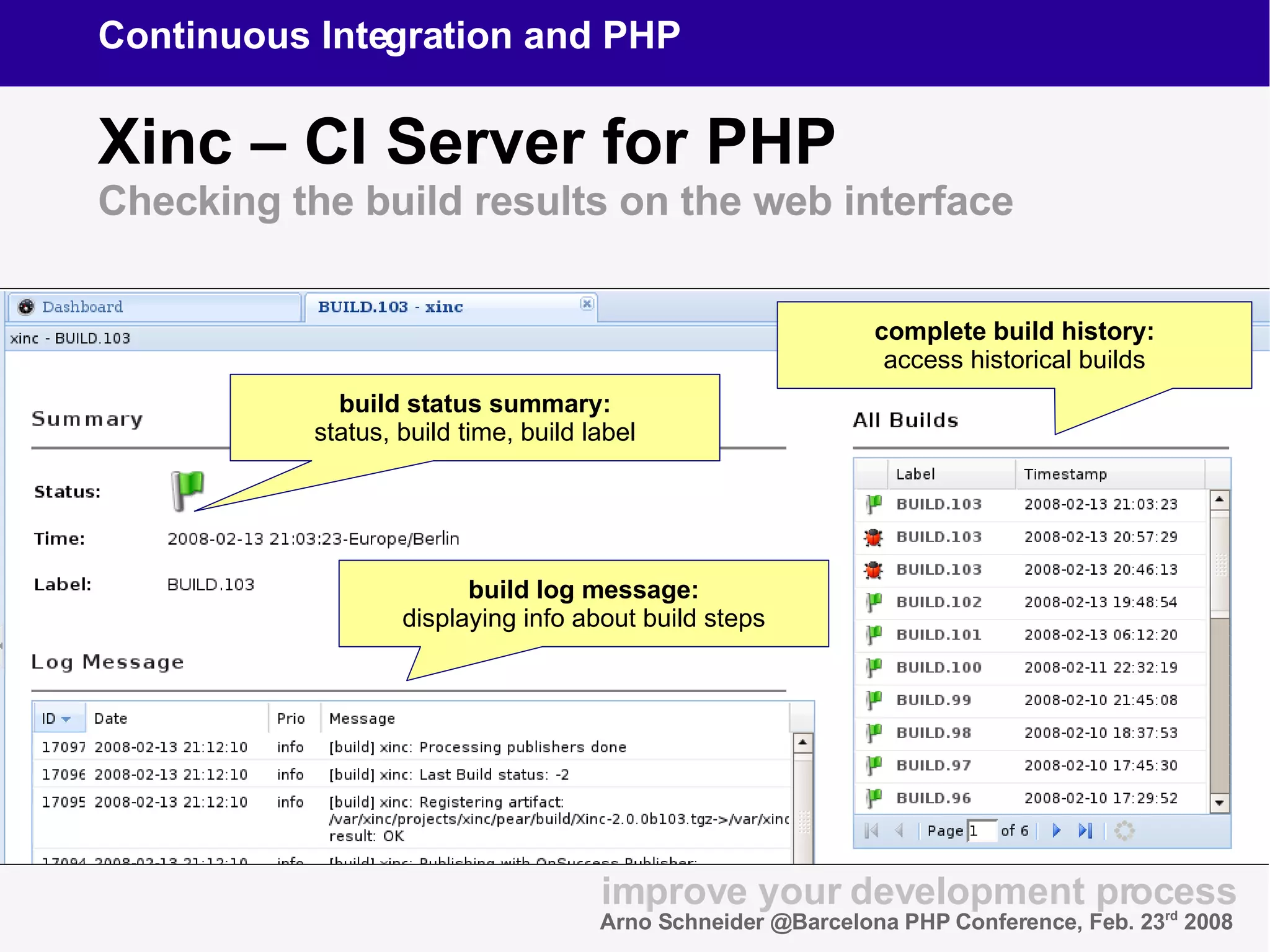This screenshot has width=1270, height=952.
Task: Go to the next builds page
Action: pos(1057,830)
